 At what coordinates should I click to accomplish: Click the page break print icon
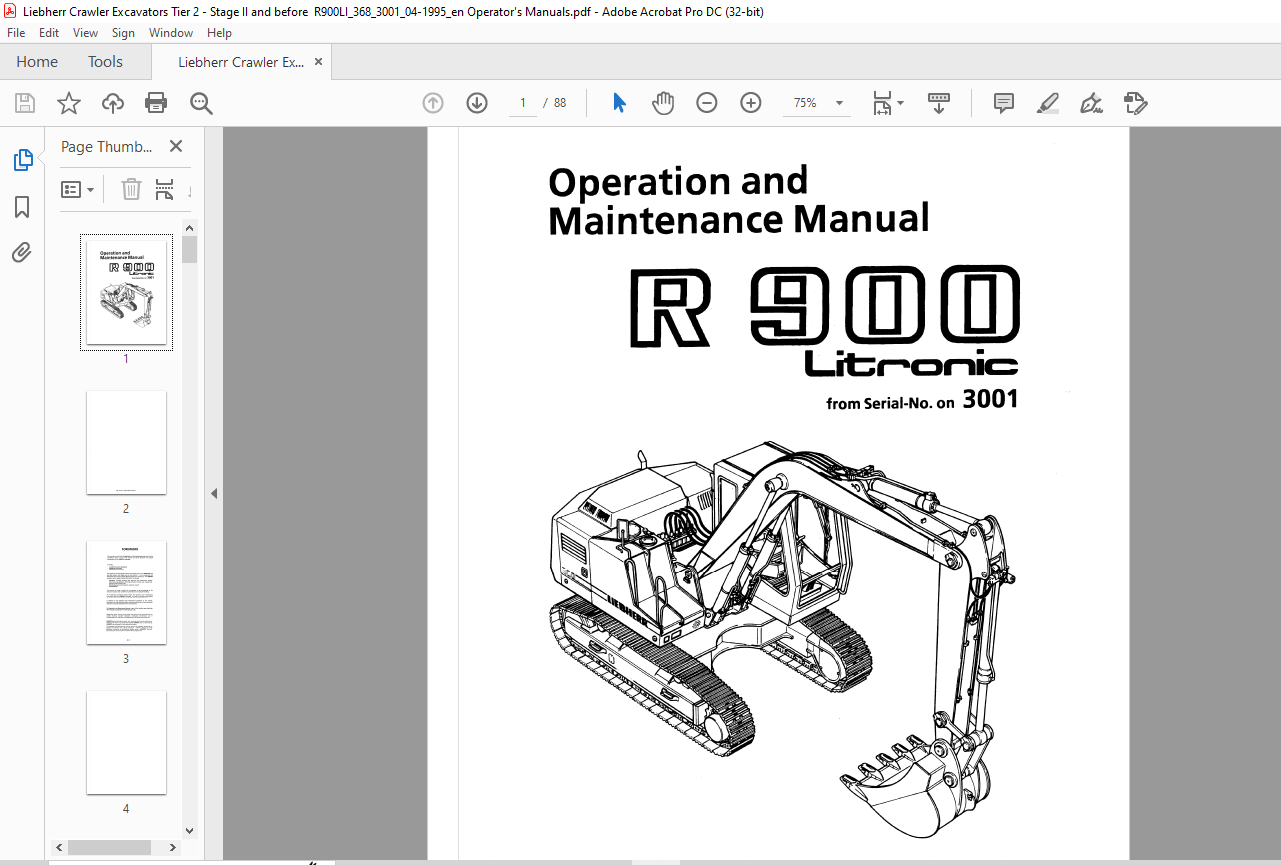coord(165,189)
